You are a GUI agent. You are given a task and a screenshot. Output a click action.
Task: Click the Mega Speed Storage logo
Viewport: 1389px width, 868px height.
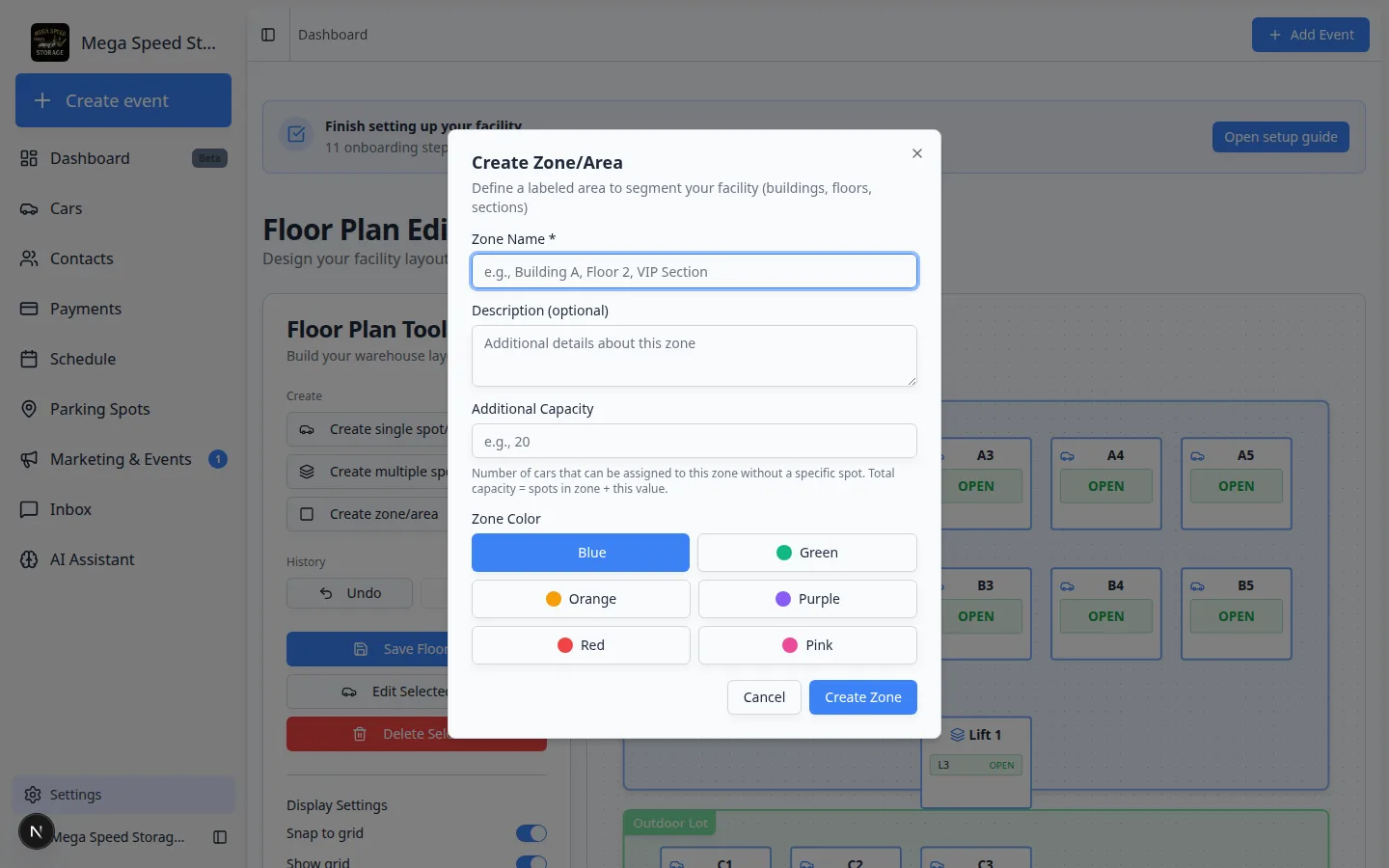point(50,42)
